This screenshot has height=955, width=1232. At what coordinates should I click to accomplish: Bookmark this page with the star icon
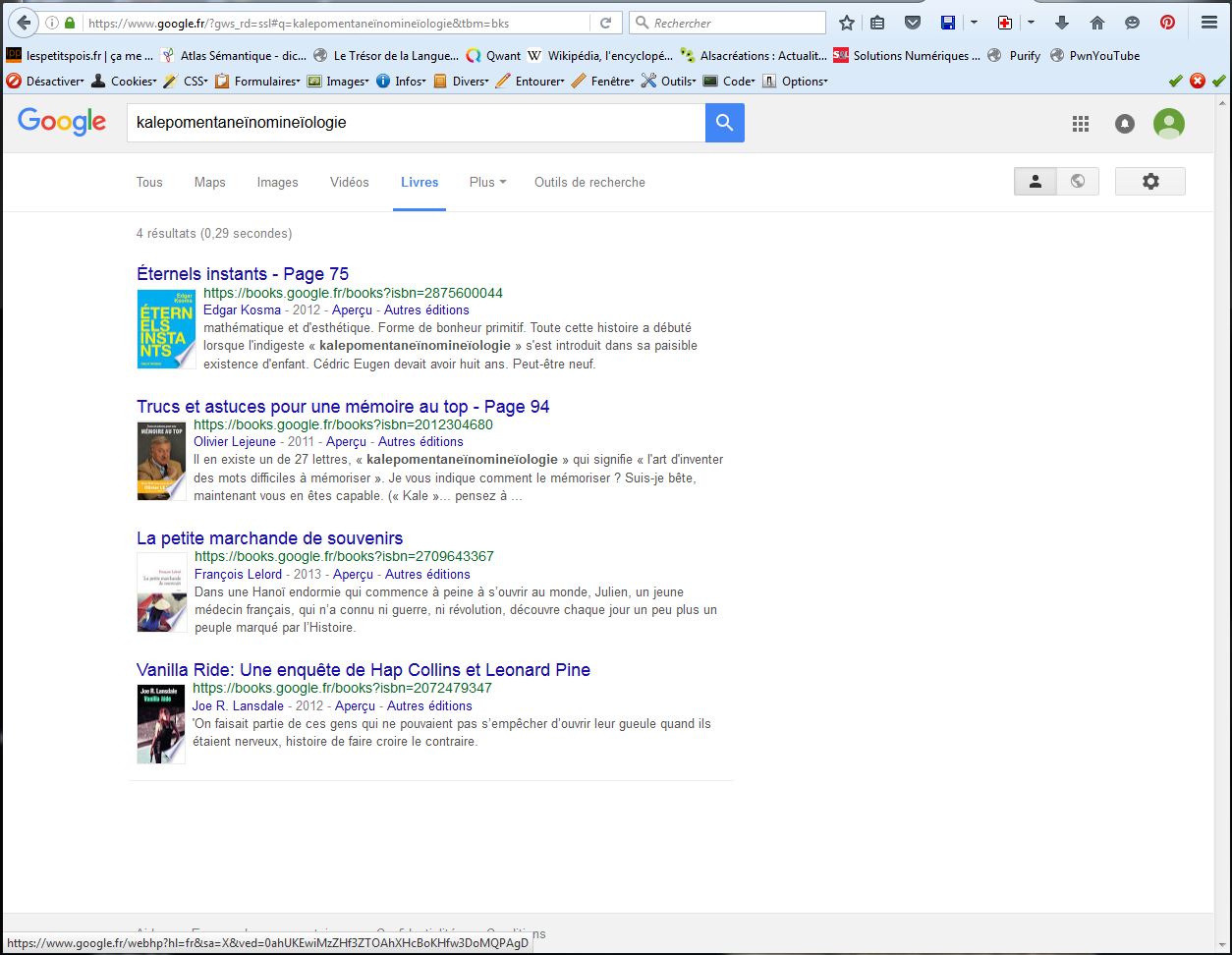[846, 23]
